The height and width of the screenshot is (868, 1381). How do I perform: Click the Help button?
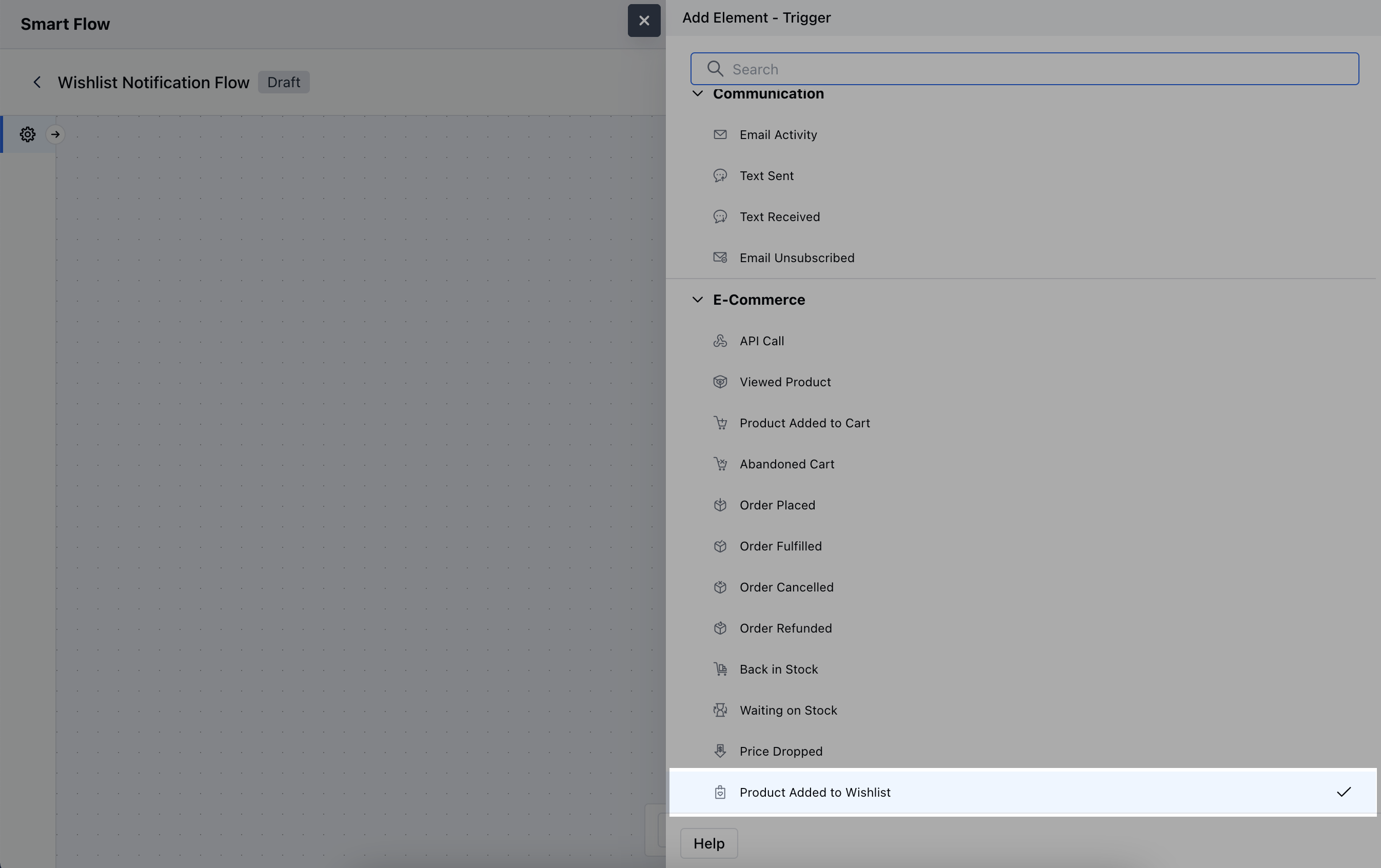(x=709, y=843)
